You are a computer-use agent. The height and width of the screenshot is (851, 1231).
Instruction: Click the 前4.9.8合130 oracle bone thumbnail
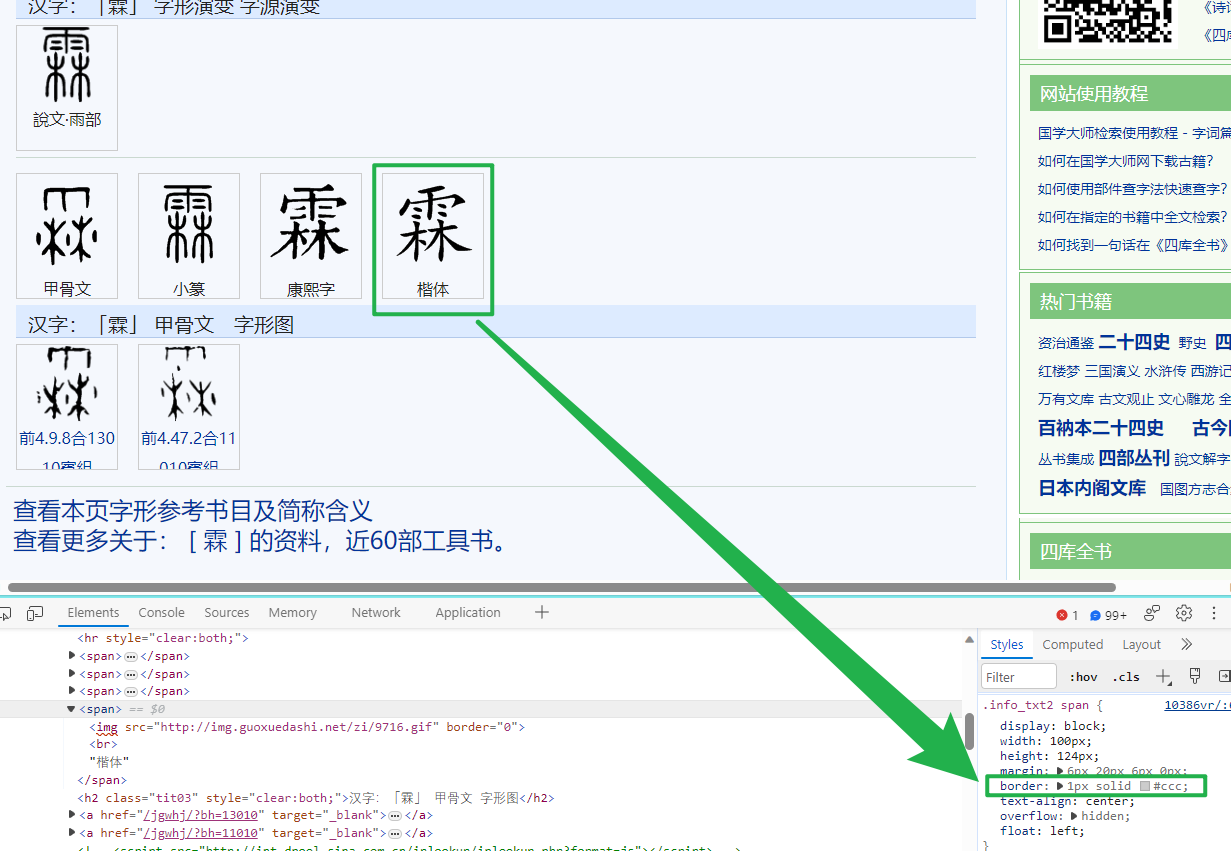67,407
